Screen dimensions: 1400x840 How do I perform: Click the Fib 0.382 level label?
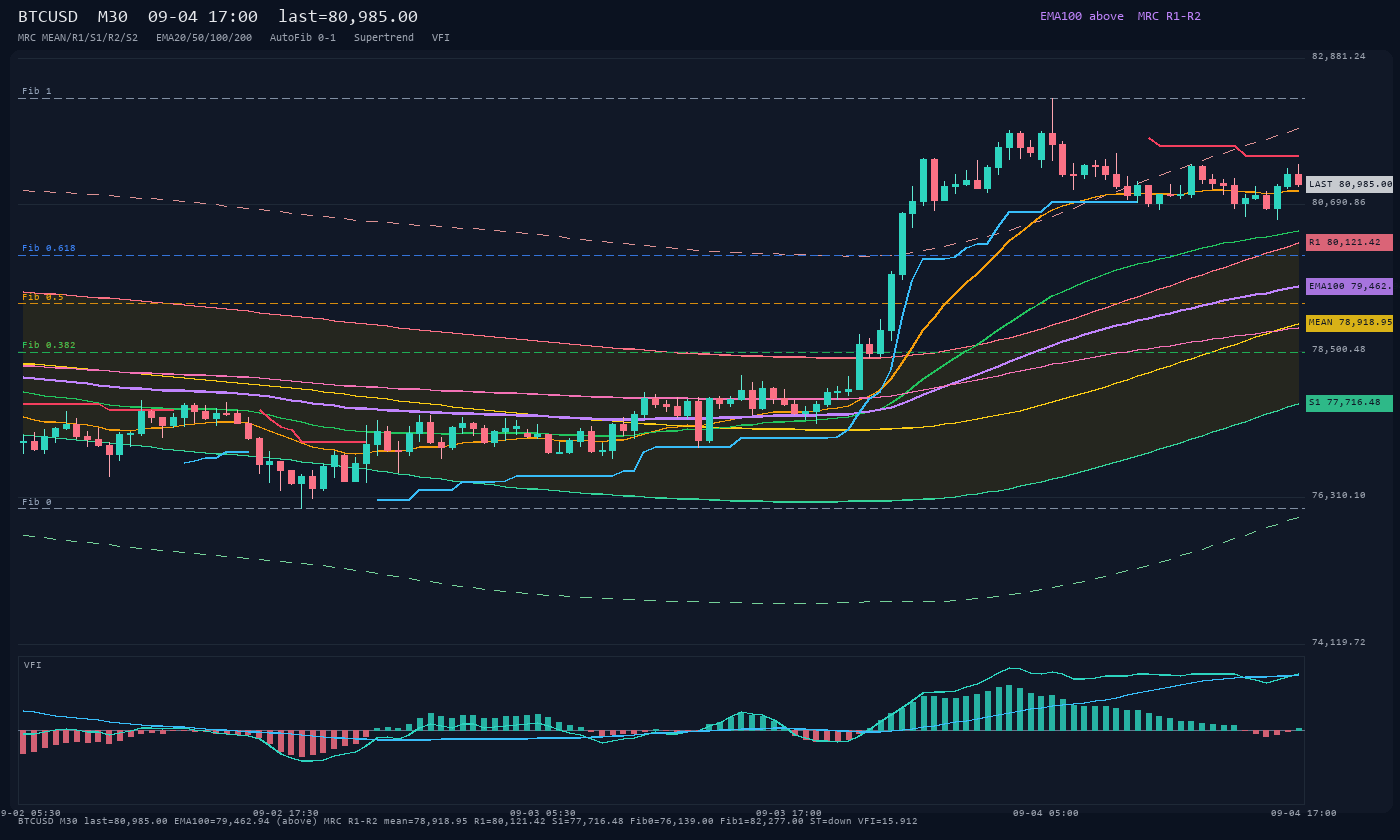point(49,345)
